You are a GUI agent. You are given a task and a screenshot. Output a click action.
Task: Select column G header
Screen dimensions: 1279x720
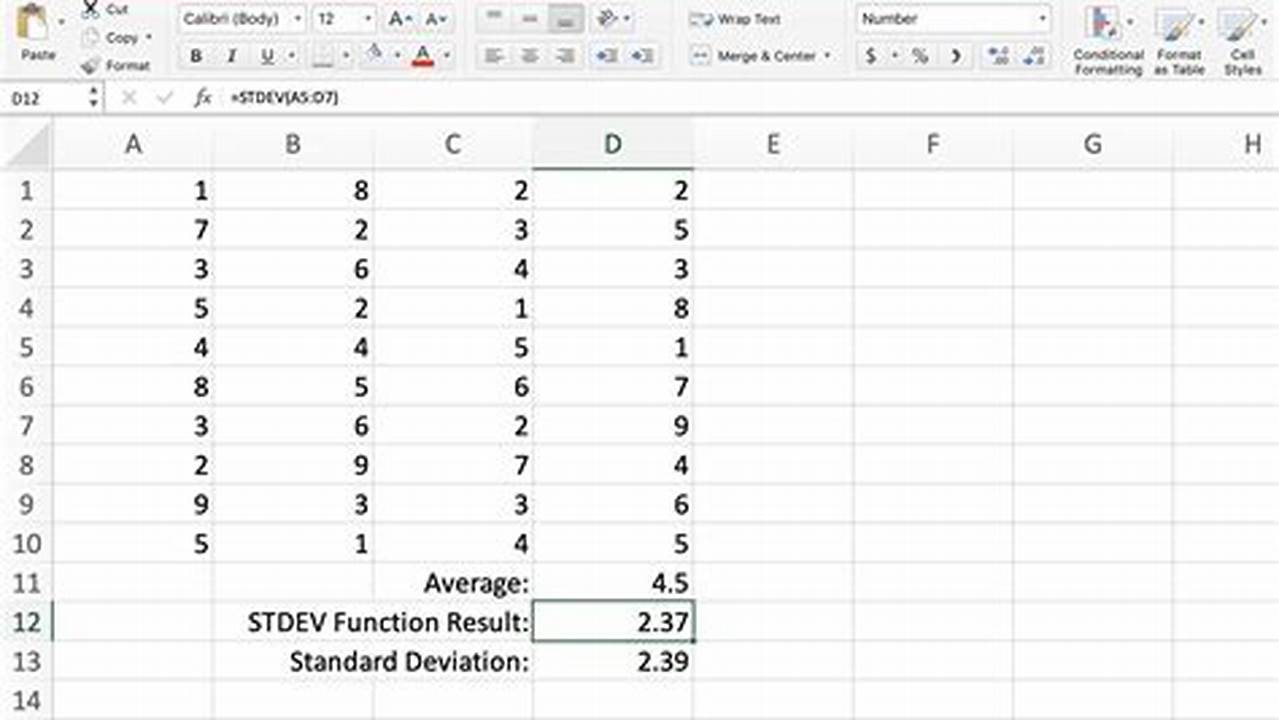pyautogui.click(x=1093, y=145)
